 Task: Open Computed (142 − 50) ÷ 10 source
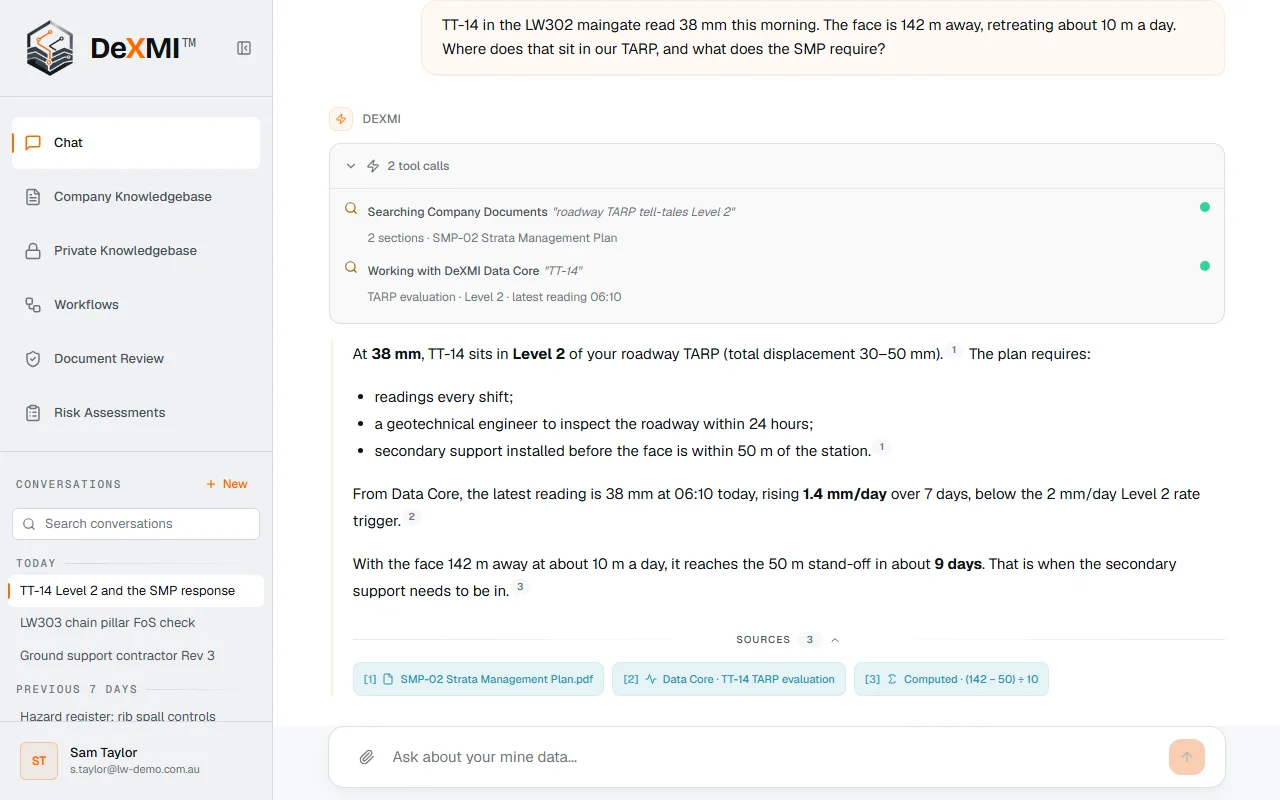[x=951, y=679]
